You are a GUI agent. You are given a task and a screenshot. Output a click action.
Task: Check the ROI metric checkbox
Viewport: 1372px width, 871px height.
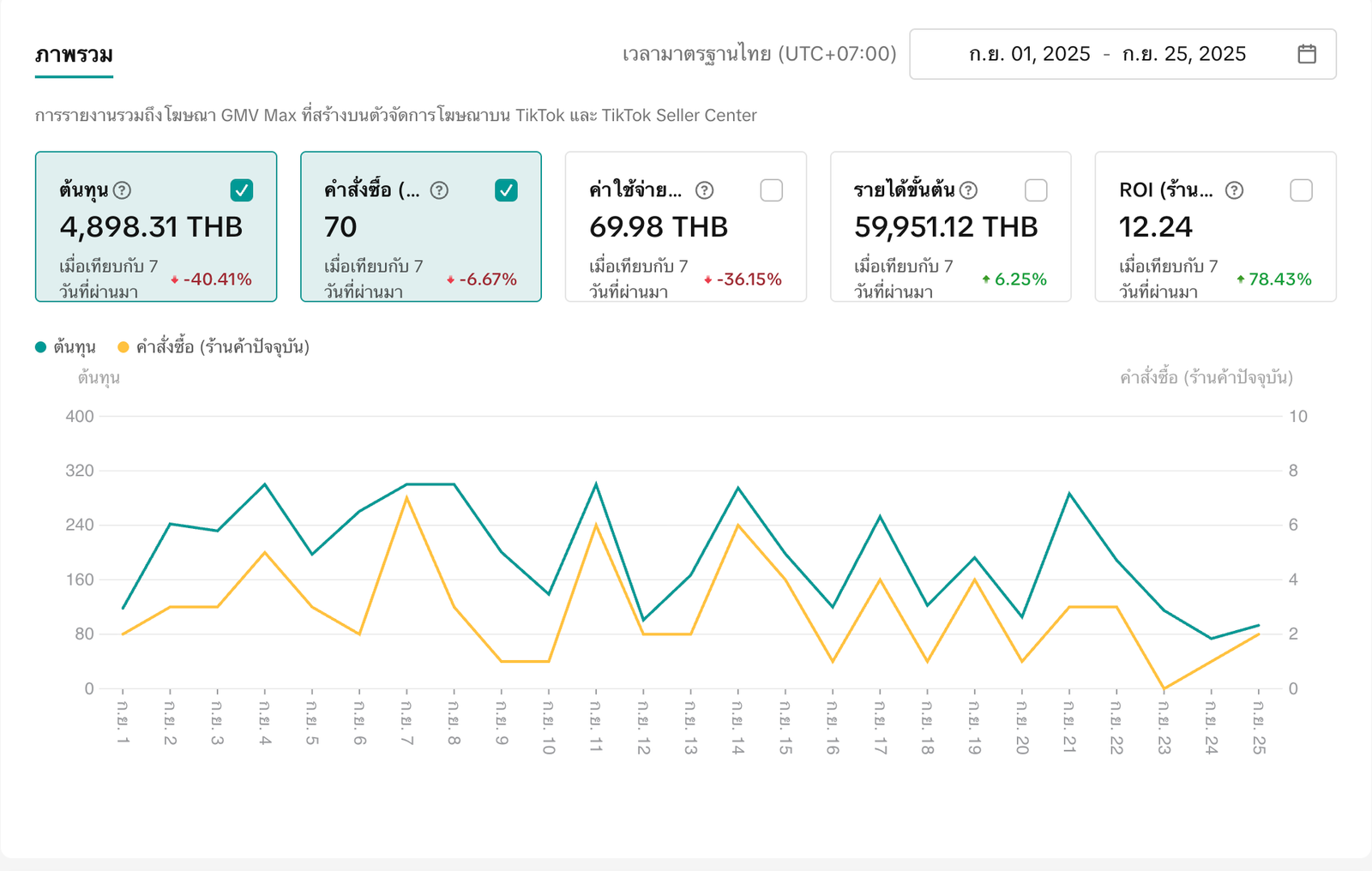coord(1301,190)
